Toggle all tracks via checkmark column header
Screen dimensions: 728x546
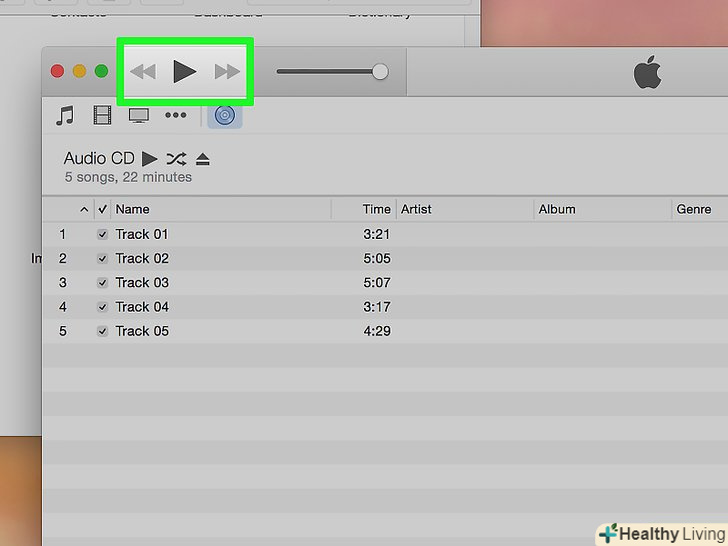(x=103, y=209)
